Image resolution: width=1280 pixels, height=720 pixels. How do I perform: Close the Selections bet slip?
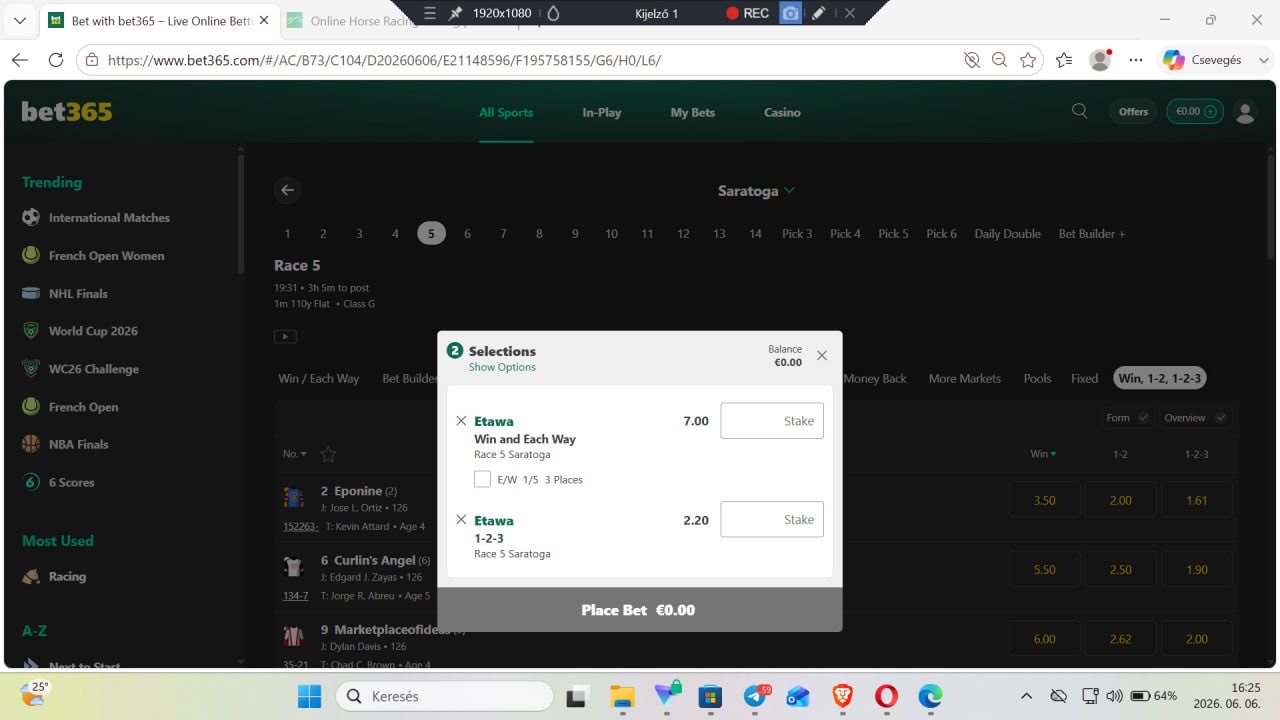[x=822, y=355]
